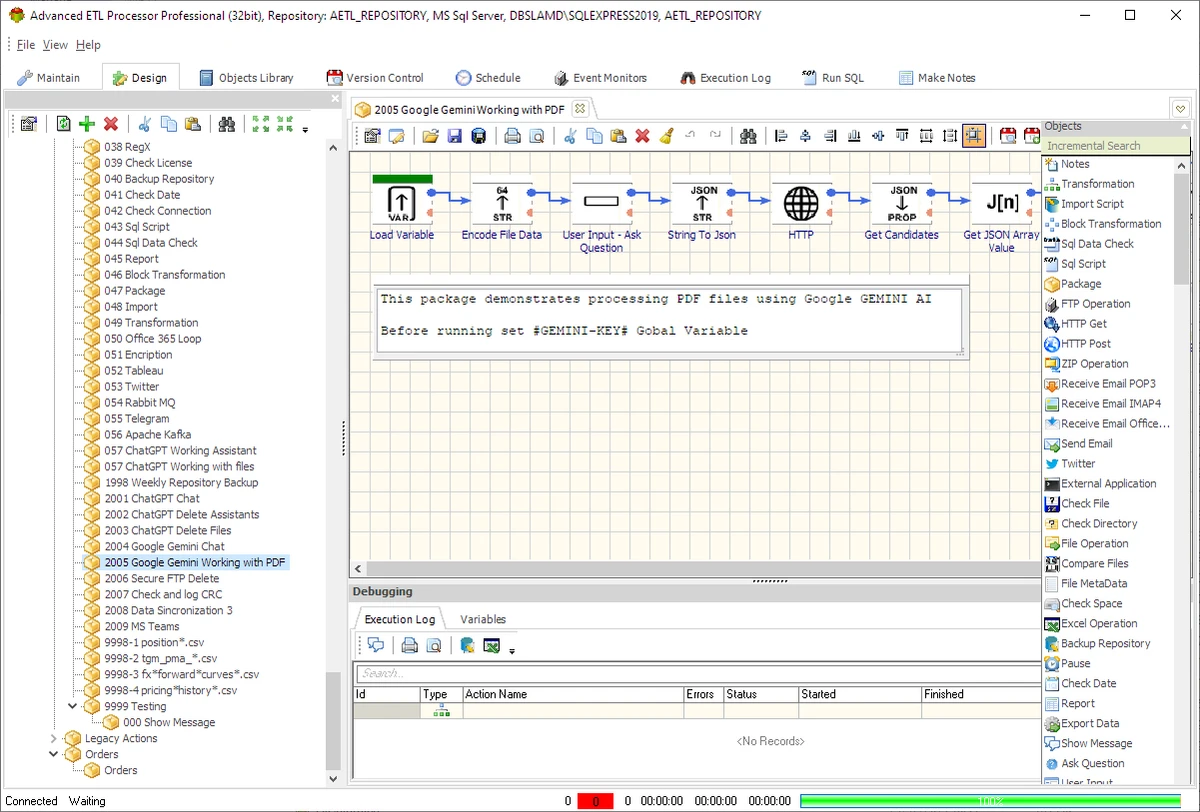The image size is (1200, 812).
Task: Select the Compare Files object
Action: click(x=1094, y=564)
